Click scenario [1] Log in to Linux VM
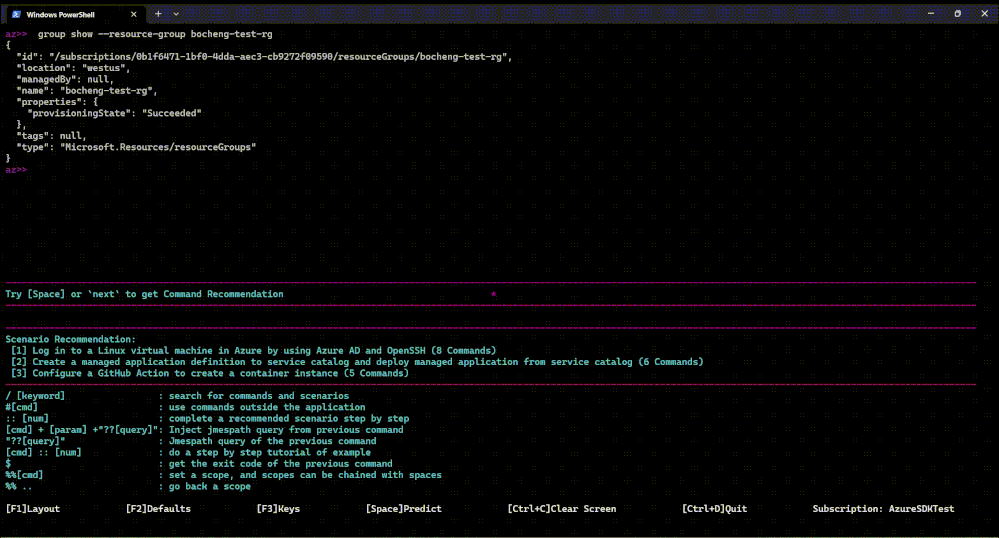Screen dimensions: 999x538 253,351
